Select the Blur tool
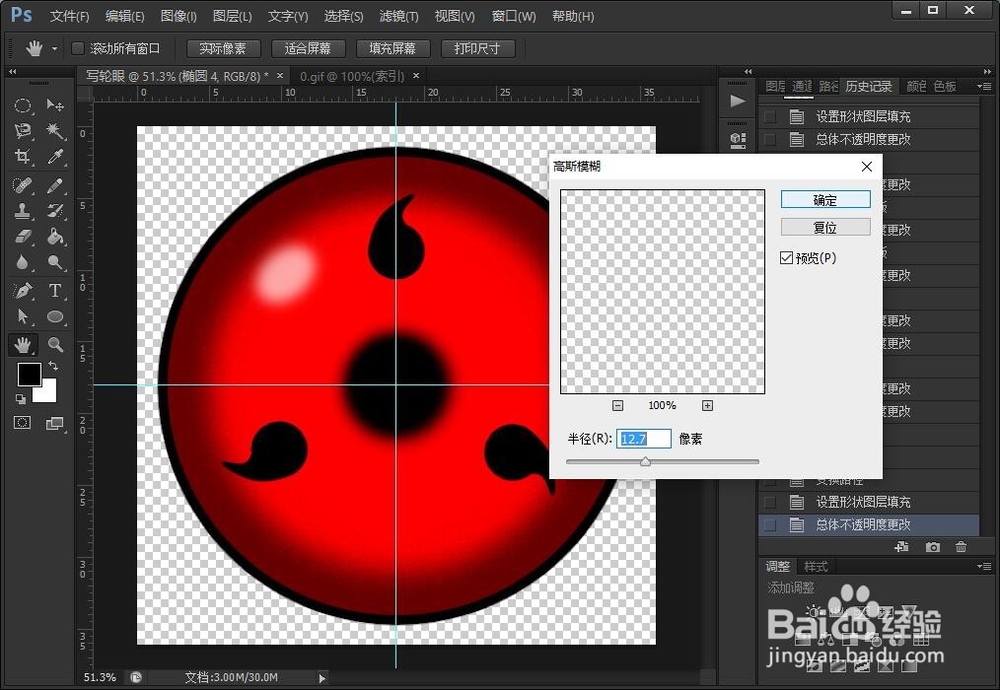1000x690 pixels. tap(23, 262)
